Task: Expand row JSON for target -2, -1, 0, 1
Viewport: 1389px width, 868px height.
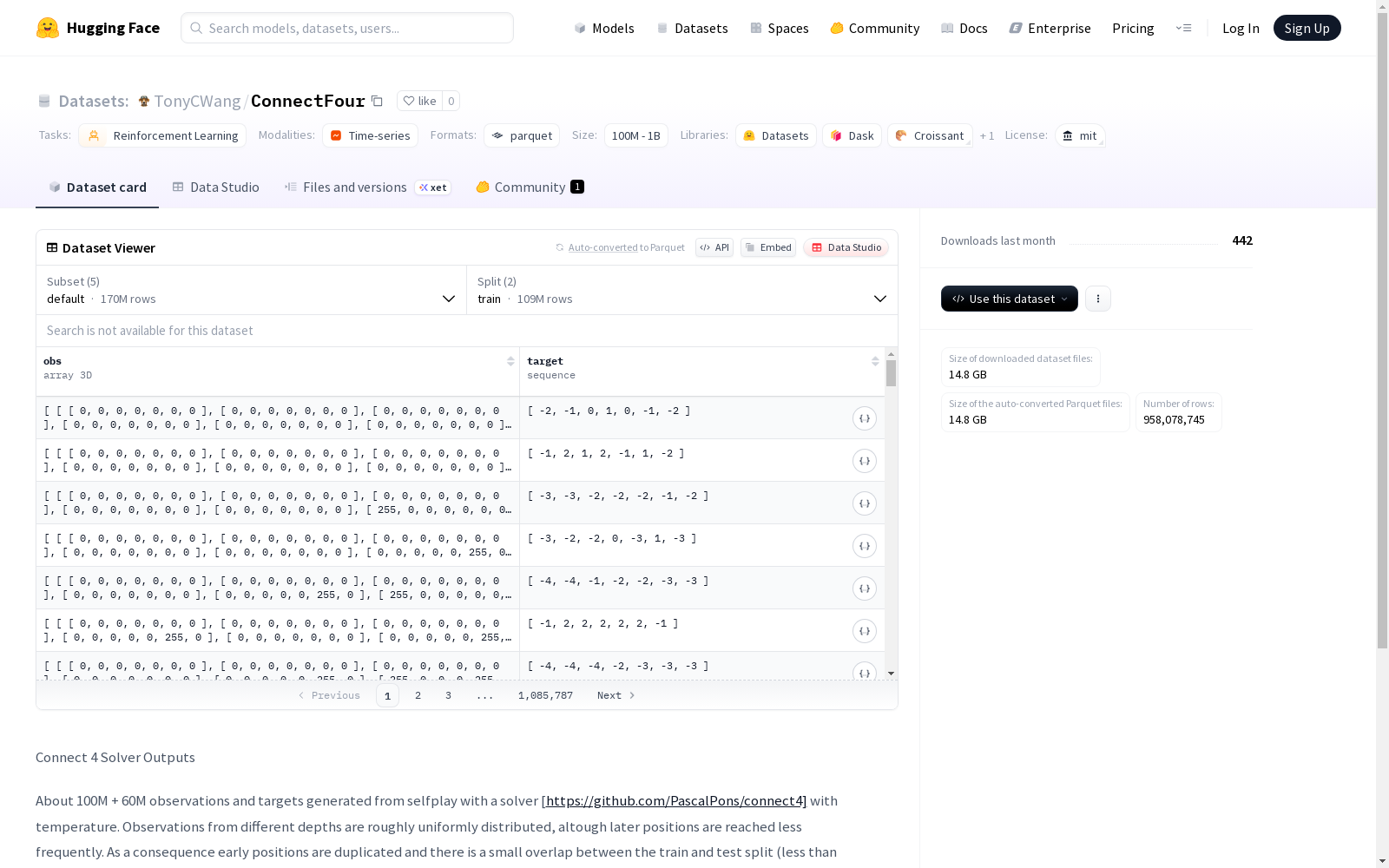Action: point(865,418)
